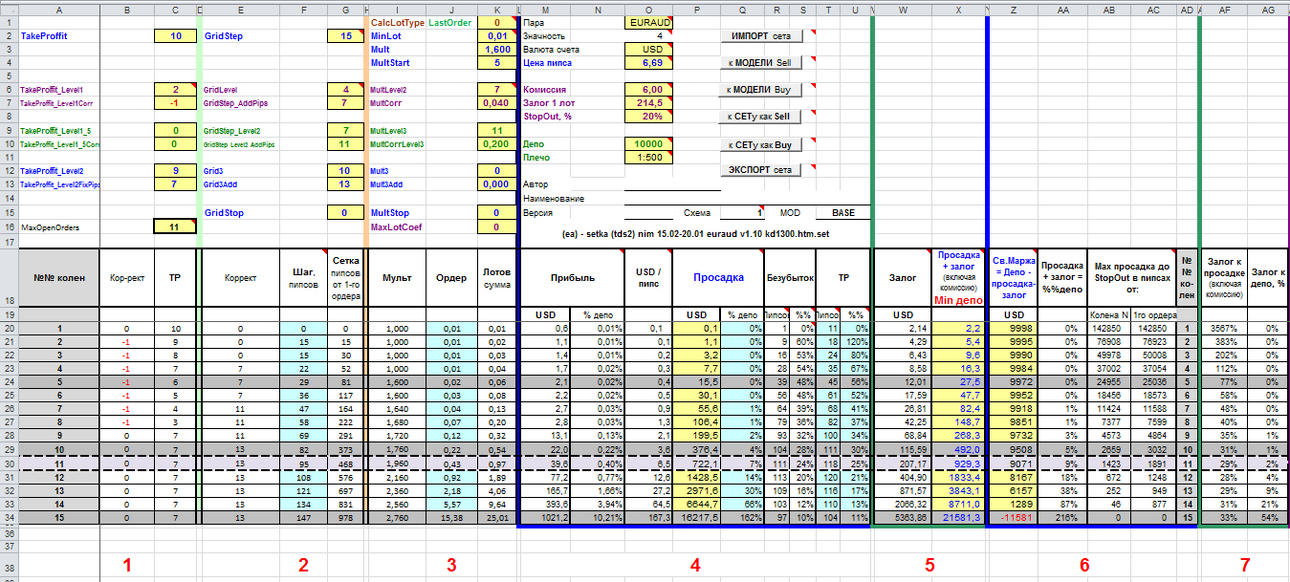
Task: Select the MultCorrLevel3 value cell 0,200
Action: tap(497, 144)
